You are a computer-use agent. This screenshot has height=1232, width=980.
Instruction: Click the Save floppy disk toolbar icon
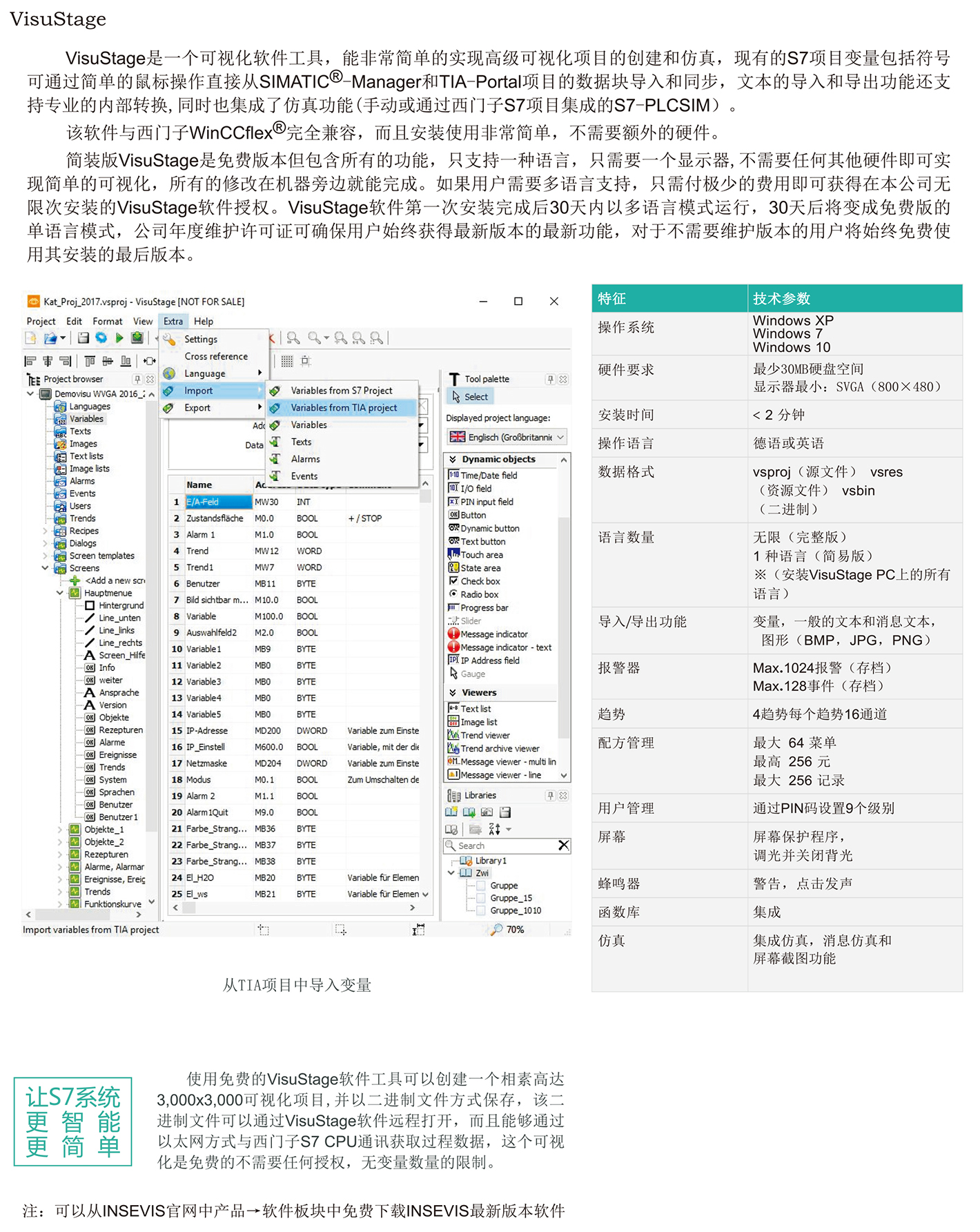84,338
